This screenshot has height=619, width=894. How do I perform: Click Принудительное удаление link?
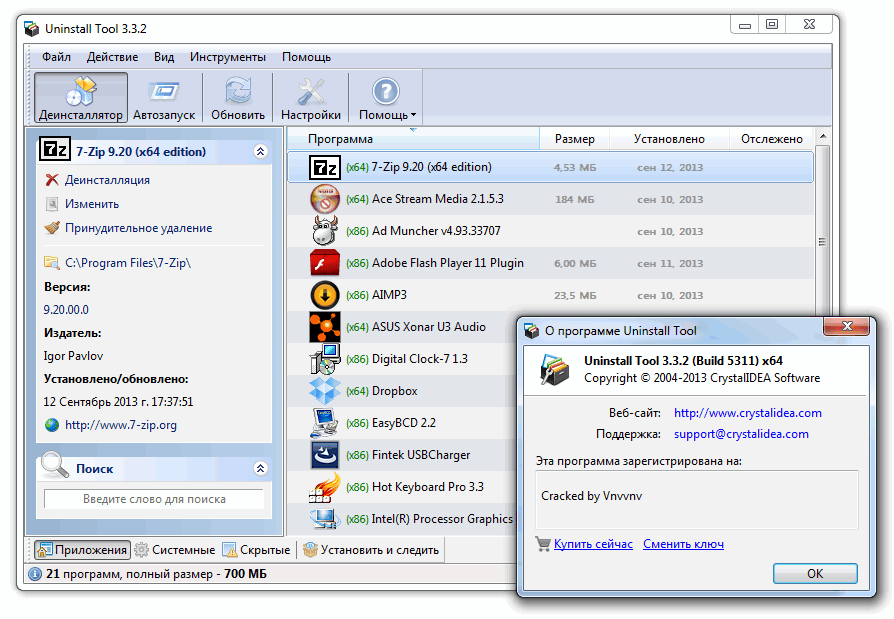(139, 228)
